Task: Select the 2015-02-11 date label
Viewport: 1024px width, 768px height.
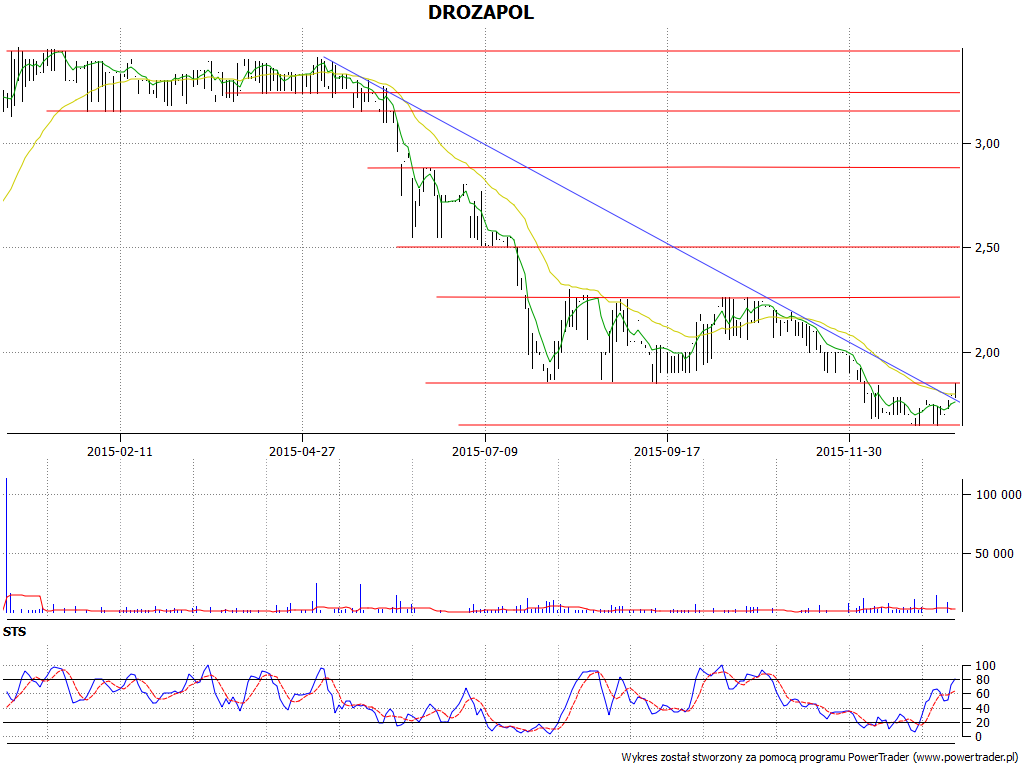Action: coord(120,451)
